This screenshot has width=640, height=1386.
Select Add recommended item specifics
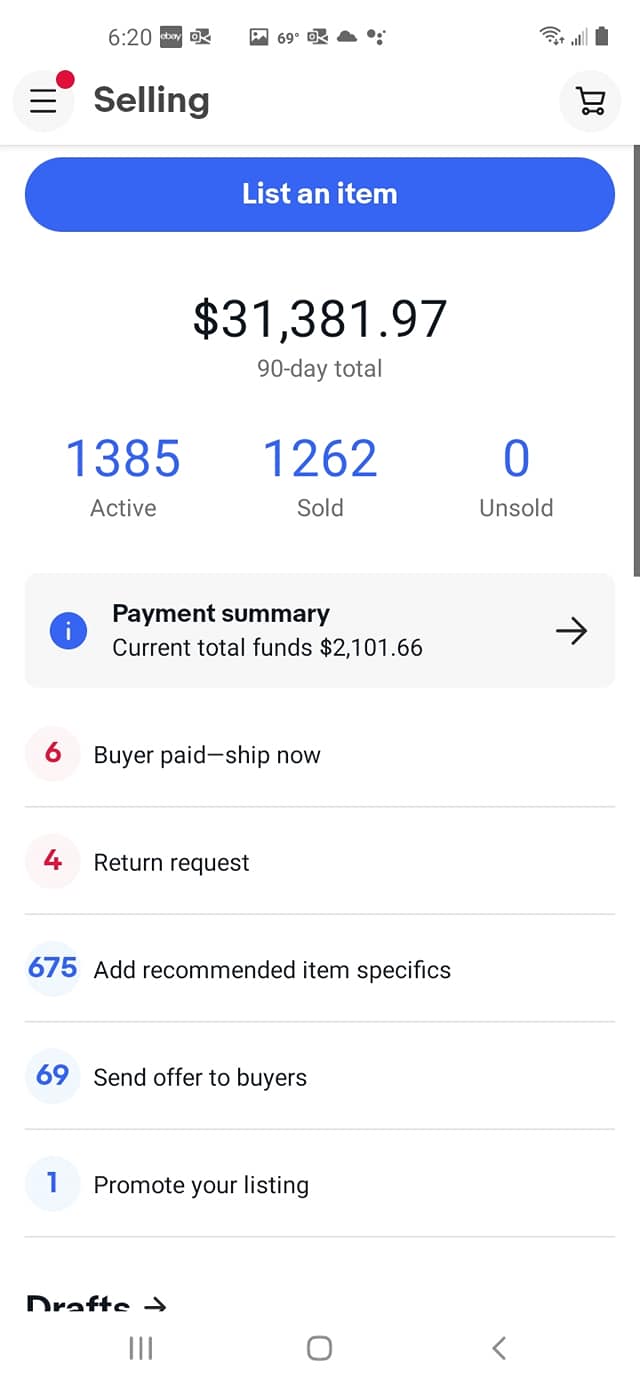[320, 969]
